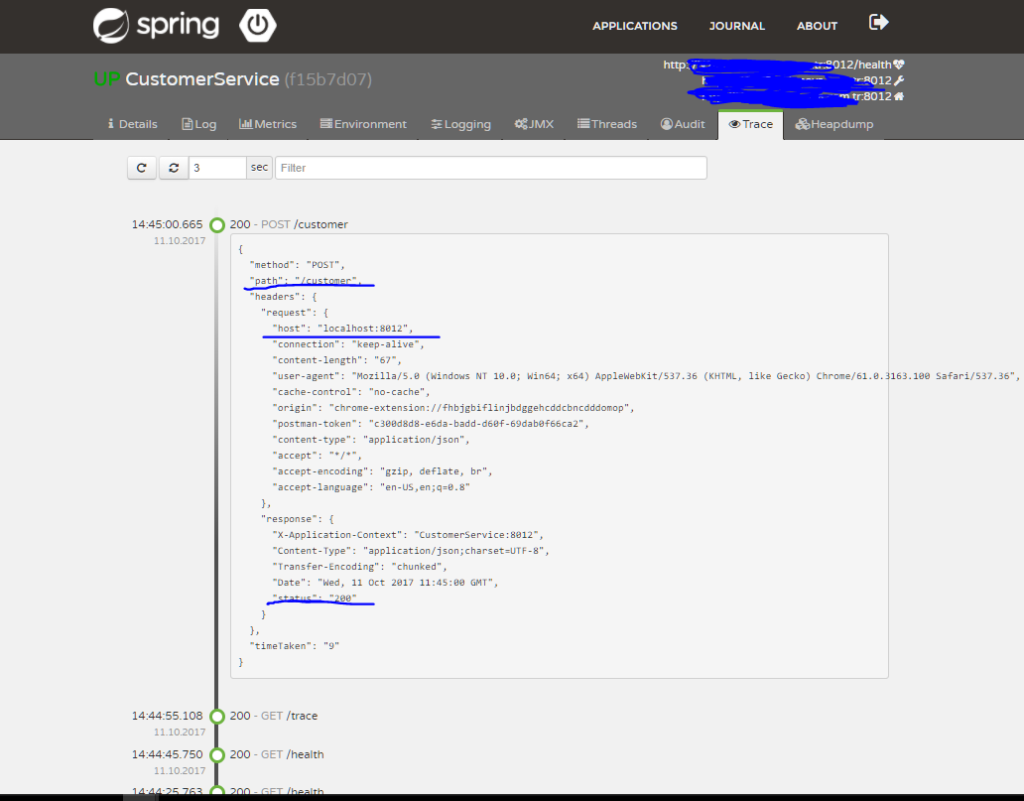Click the gears icon on the JMX tab

(520, 123)
